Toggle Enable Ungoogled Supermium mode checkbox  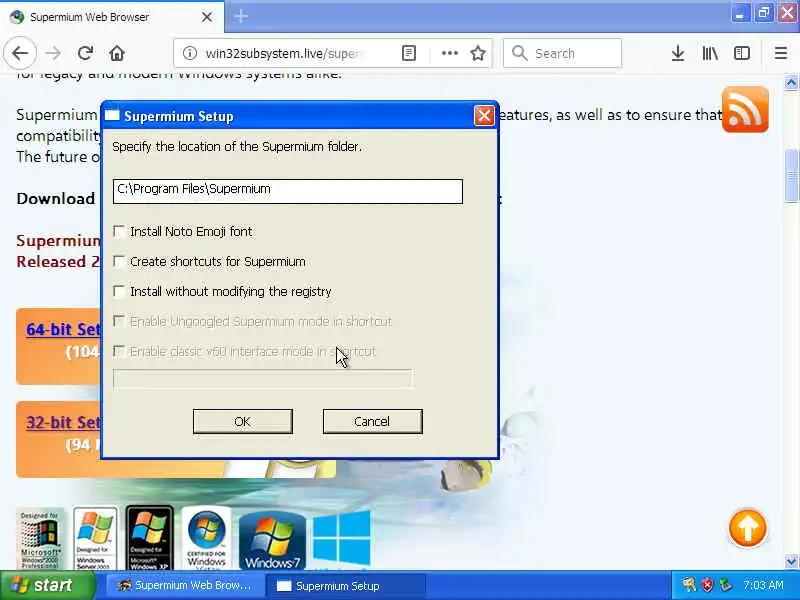119,321
